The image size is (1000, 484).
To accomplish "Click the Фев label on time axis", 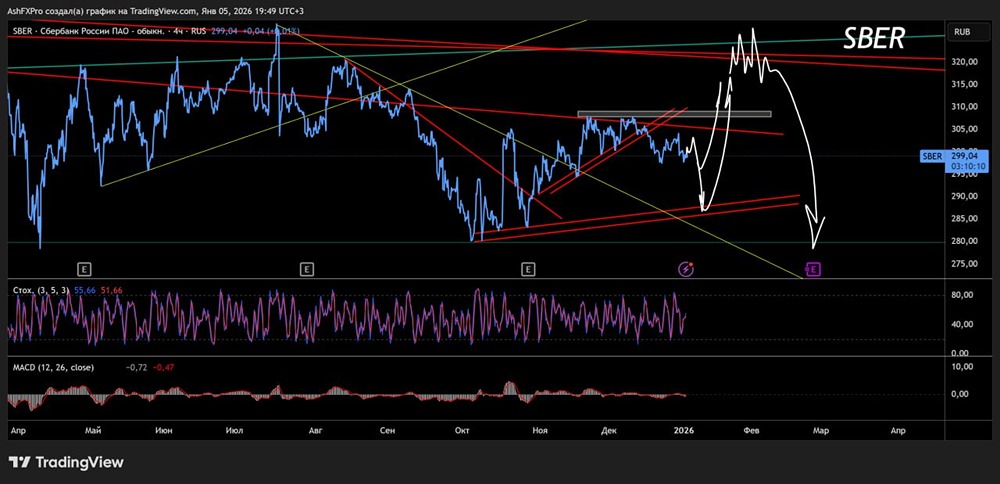I will click(752, 431).
